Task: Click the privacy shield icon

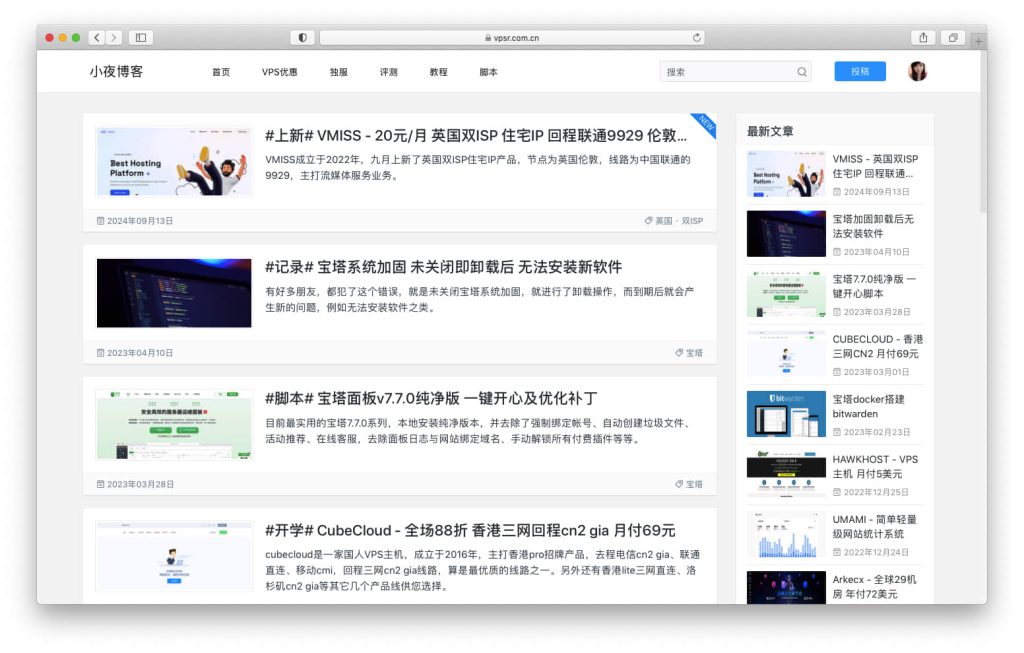Action: (x=302, y=38)
